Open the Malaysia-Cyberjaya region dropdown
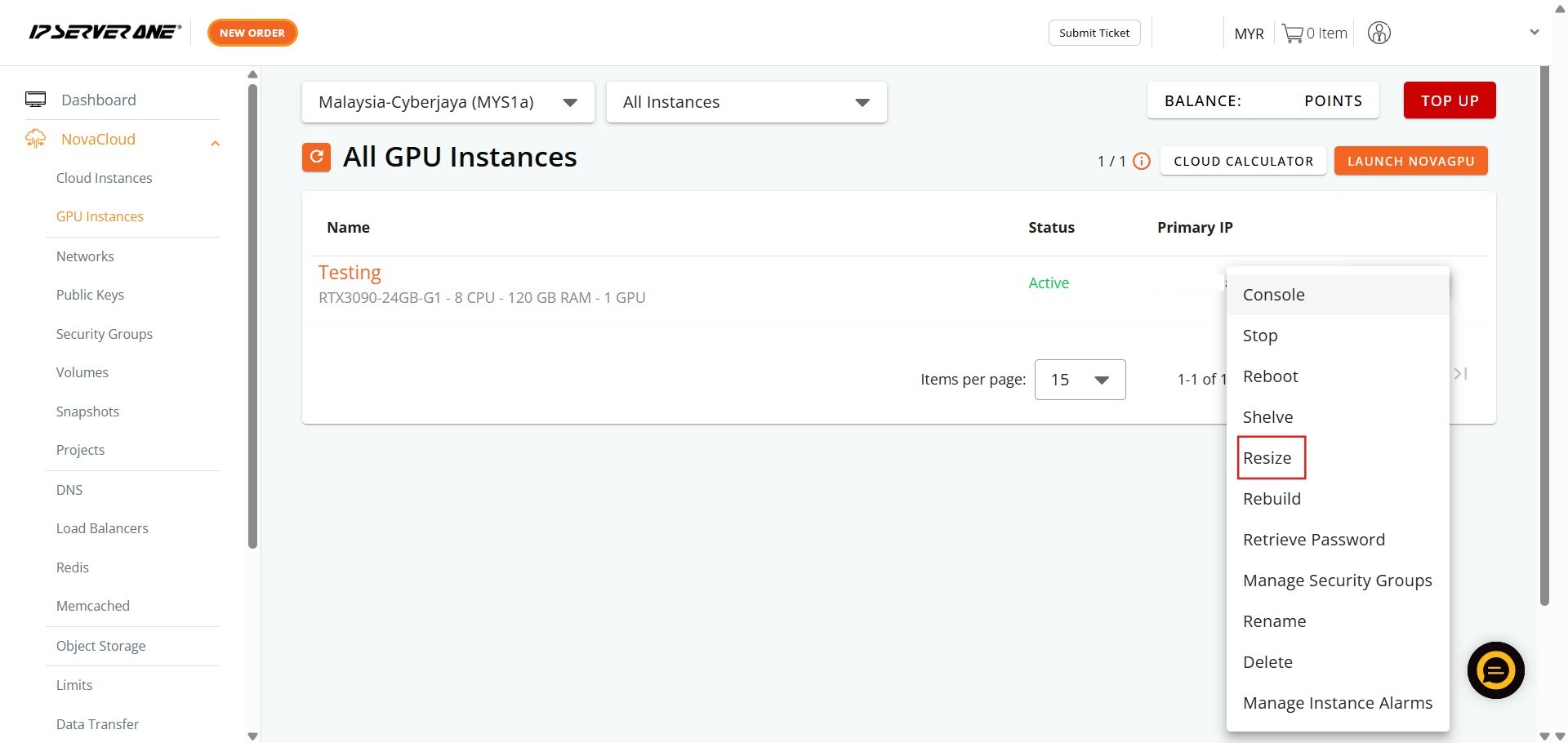The image size is (1568, 743). point(448,102)
